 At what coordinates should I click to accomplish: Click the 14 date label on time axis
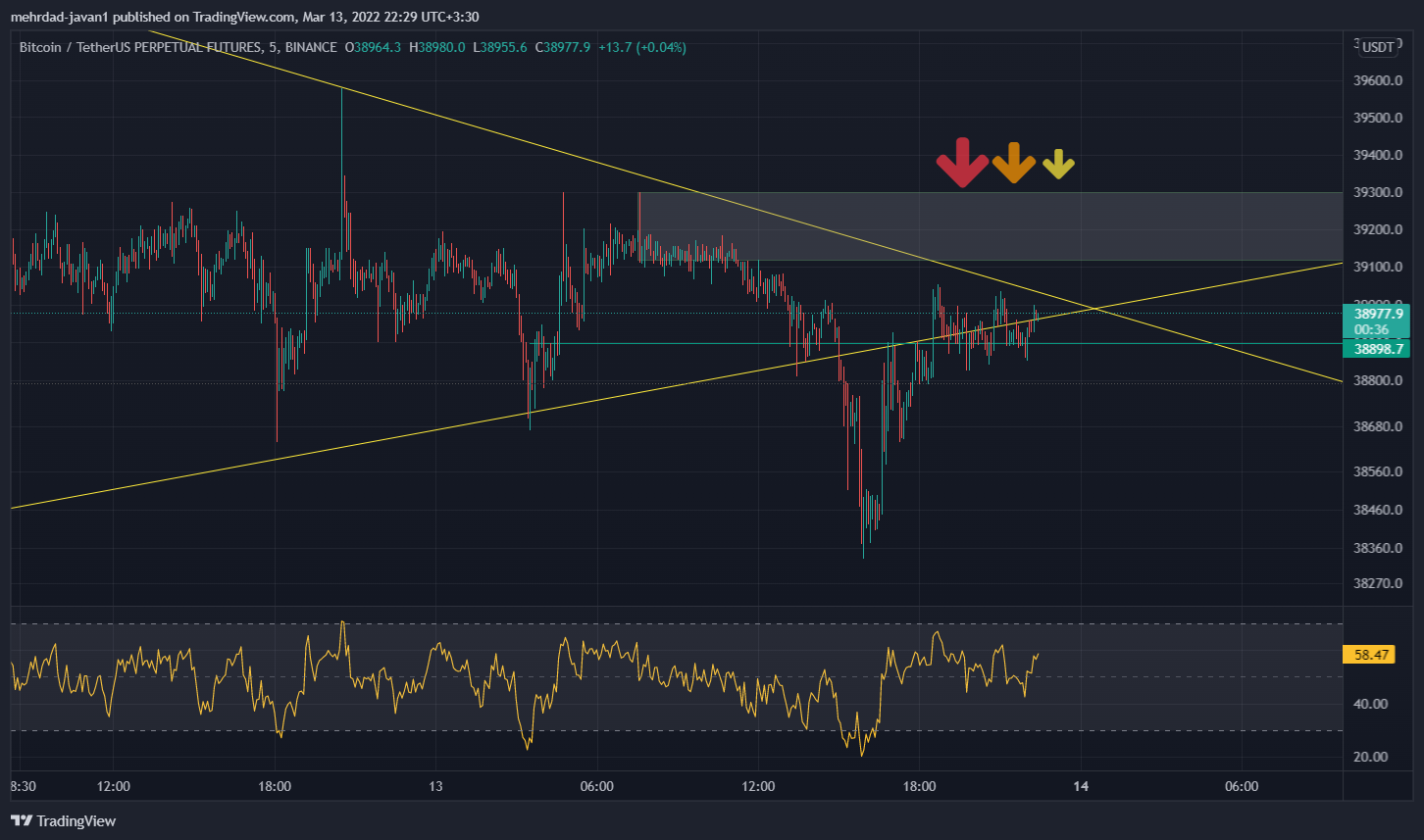(1081, 786)
